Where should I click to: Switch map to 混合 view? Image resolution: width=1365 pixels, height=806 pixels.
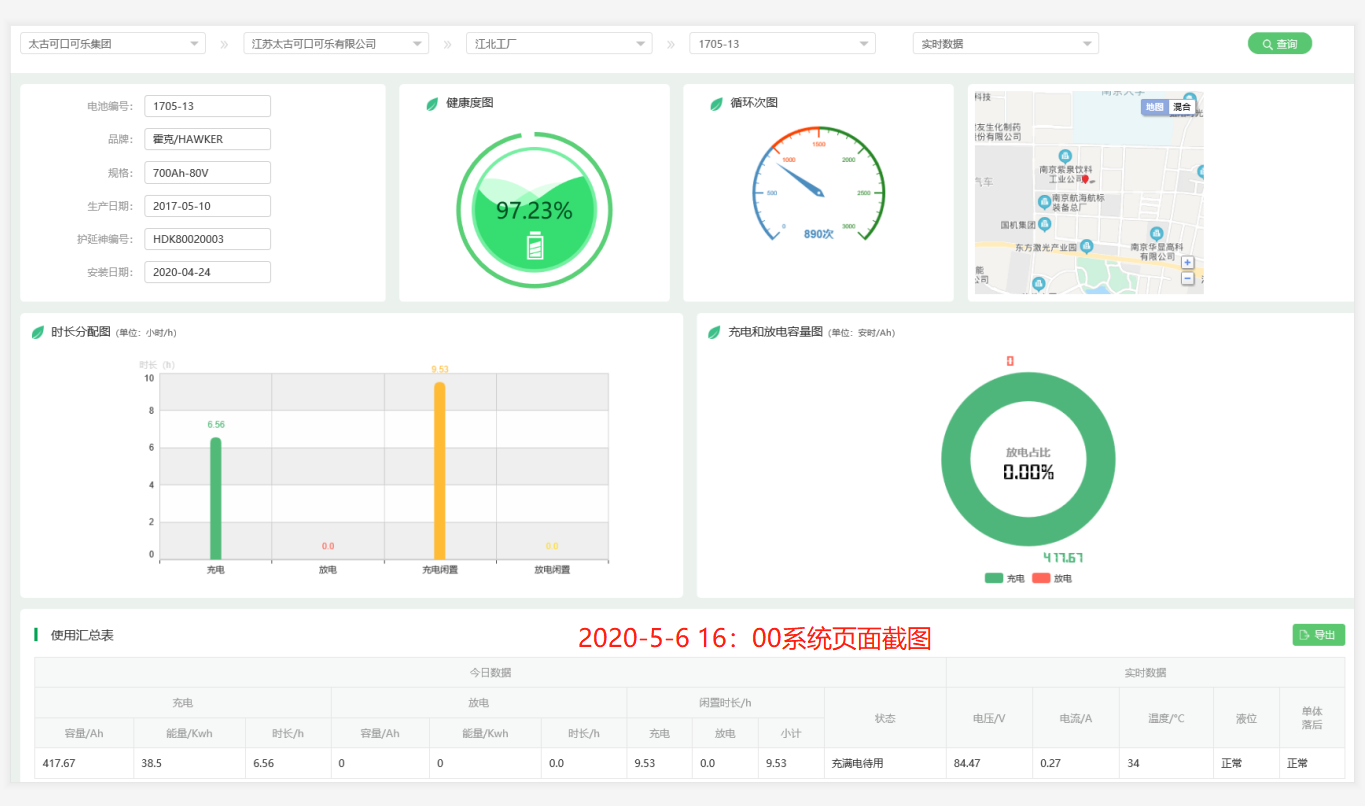[x=1182, y=107]
